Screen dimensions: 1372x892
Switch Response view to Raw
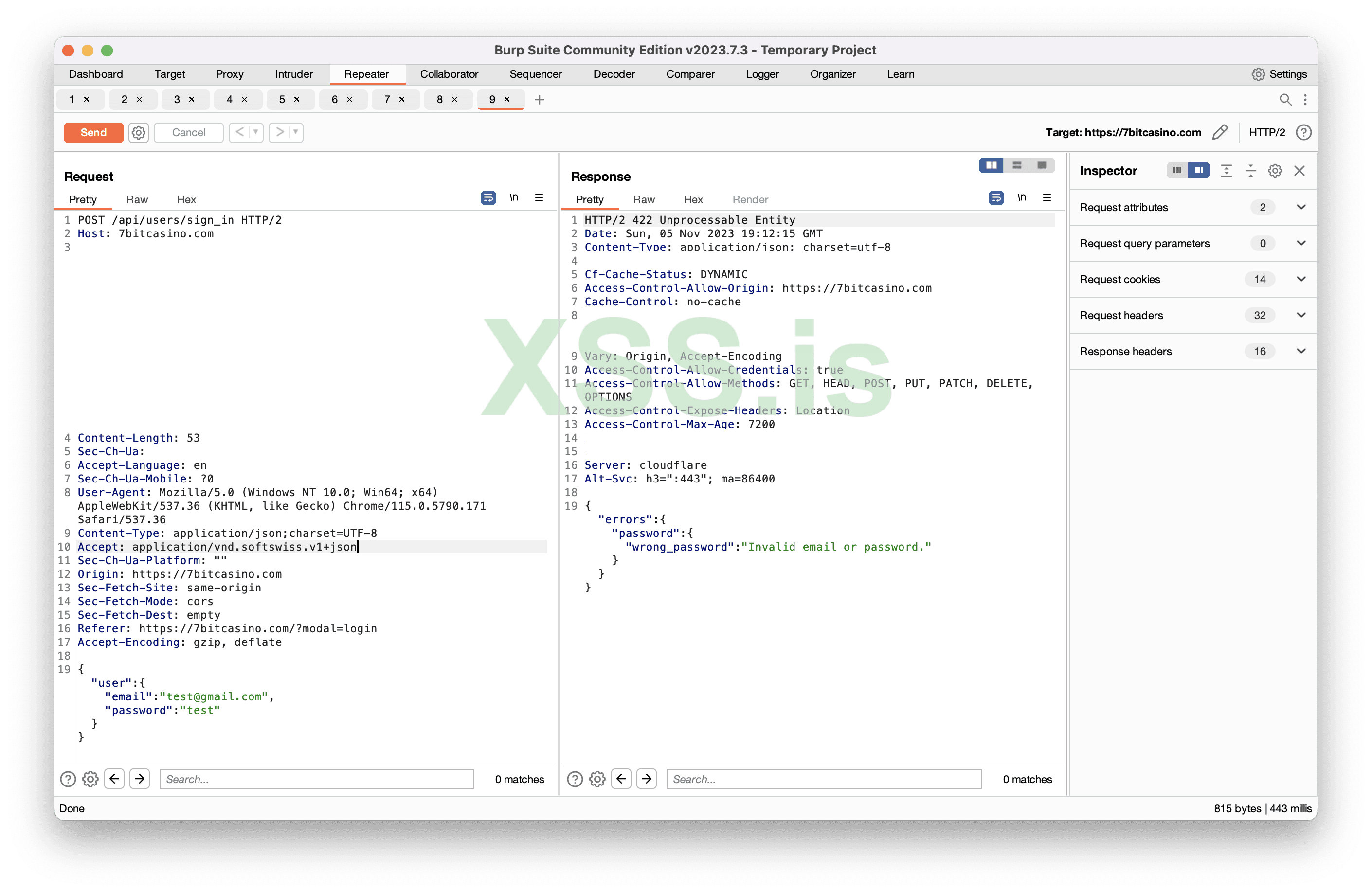(643, 199)
